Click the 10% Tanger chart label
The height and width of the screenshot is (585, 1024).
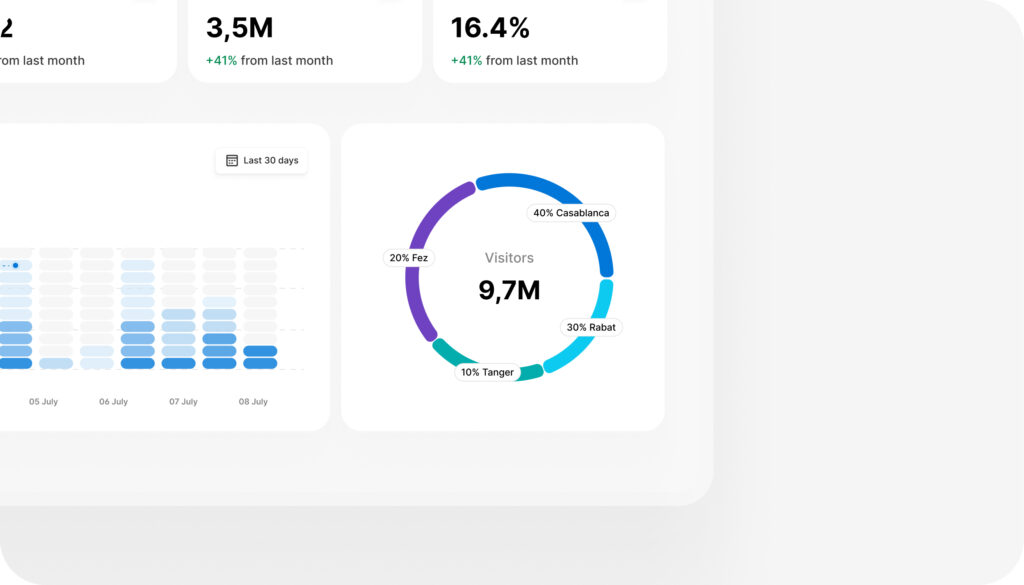pyautogui.click(x=487, y=372)
